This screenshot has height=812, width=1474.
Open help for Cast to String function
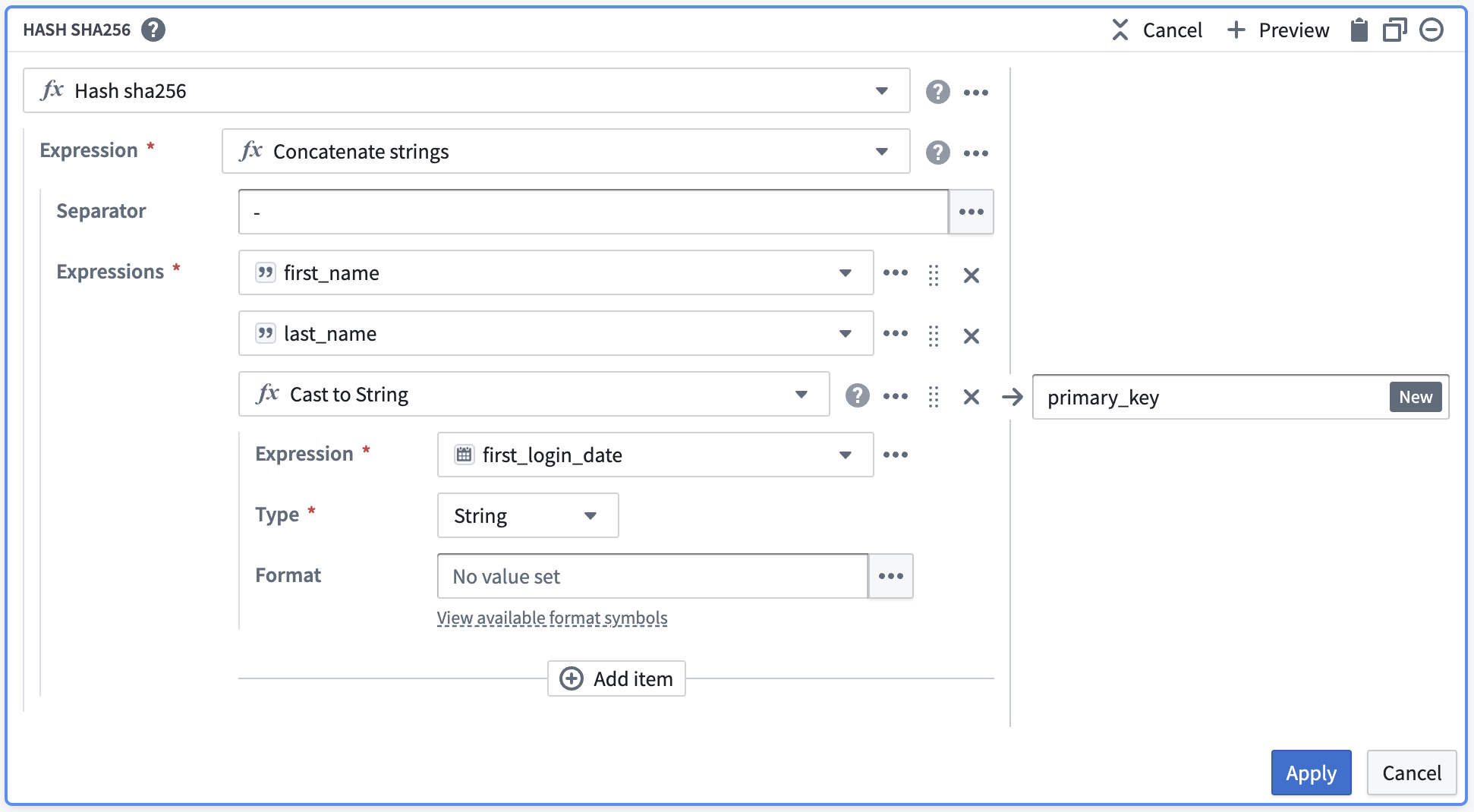(x=857, y=395)
